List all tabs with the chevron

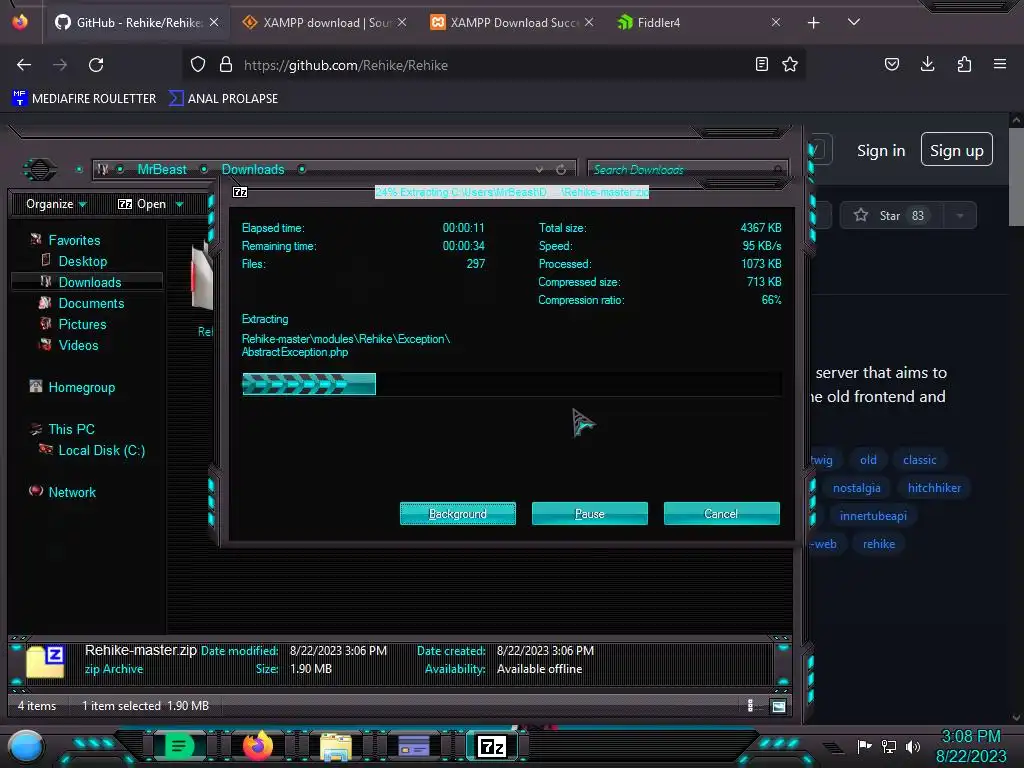[854, 22]
